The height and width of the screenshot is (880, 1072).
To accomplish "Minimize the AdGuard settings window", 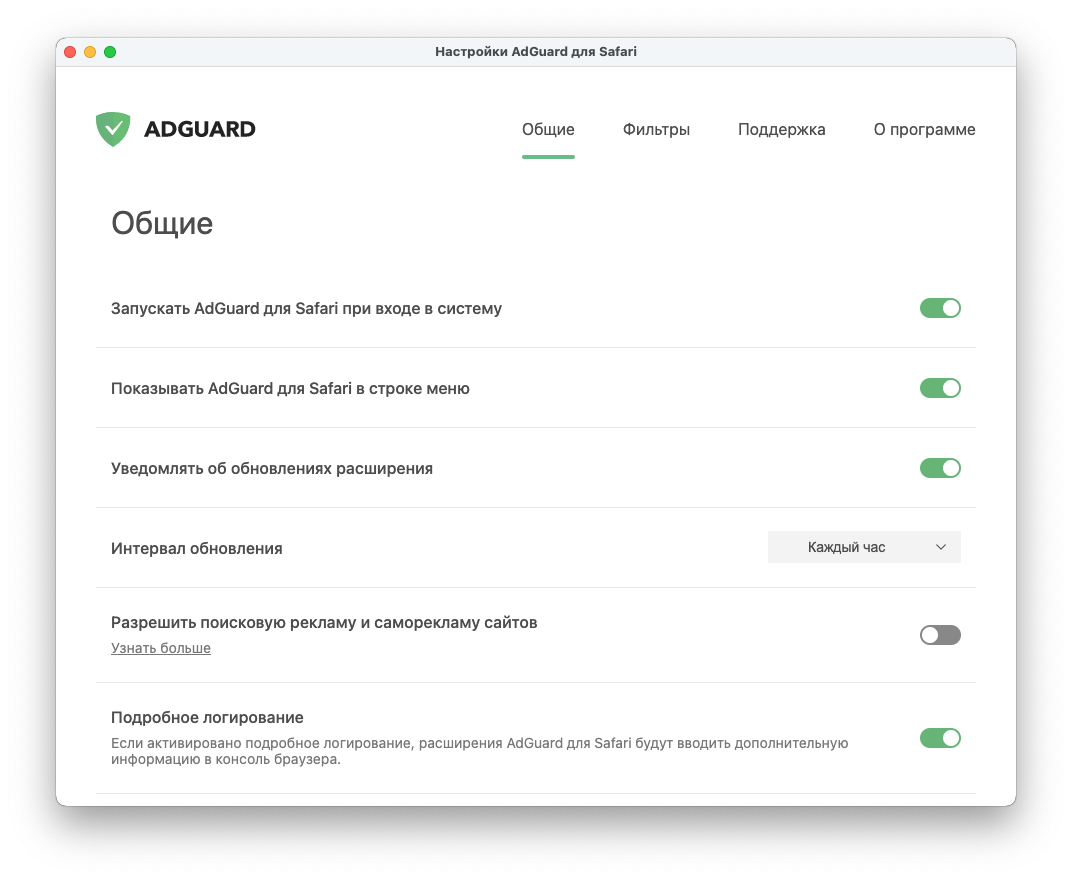I will [90, 52].
